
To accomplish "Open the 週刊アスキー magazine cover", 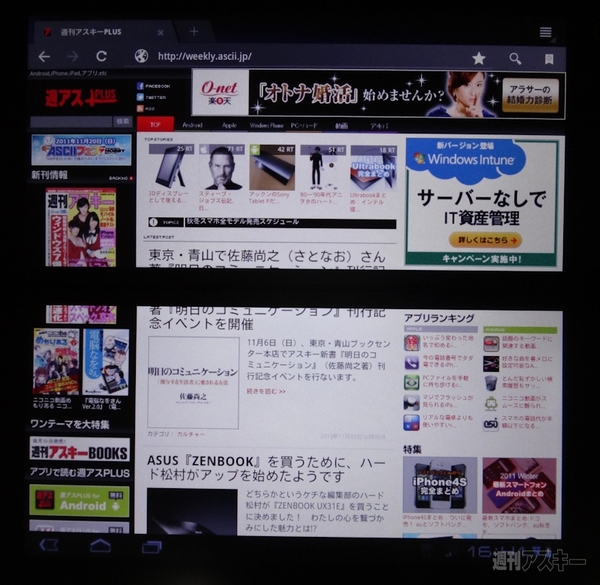I will 81,227.
